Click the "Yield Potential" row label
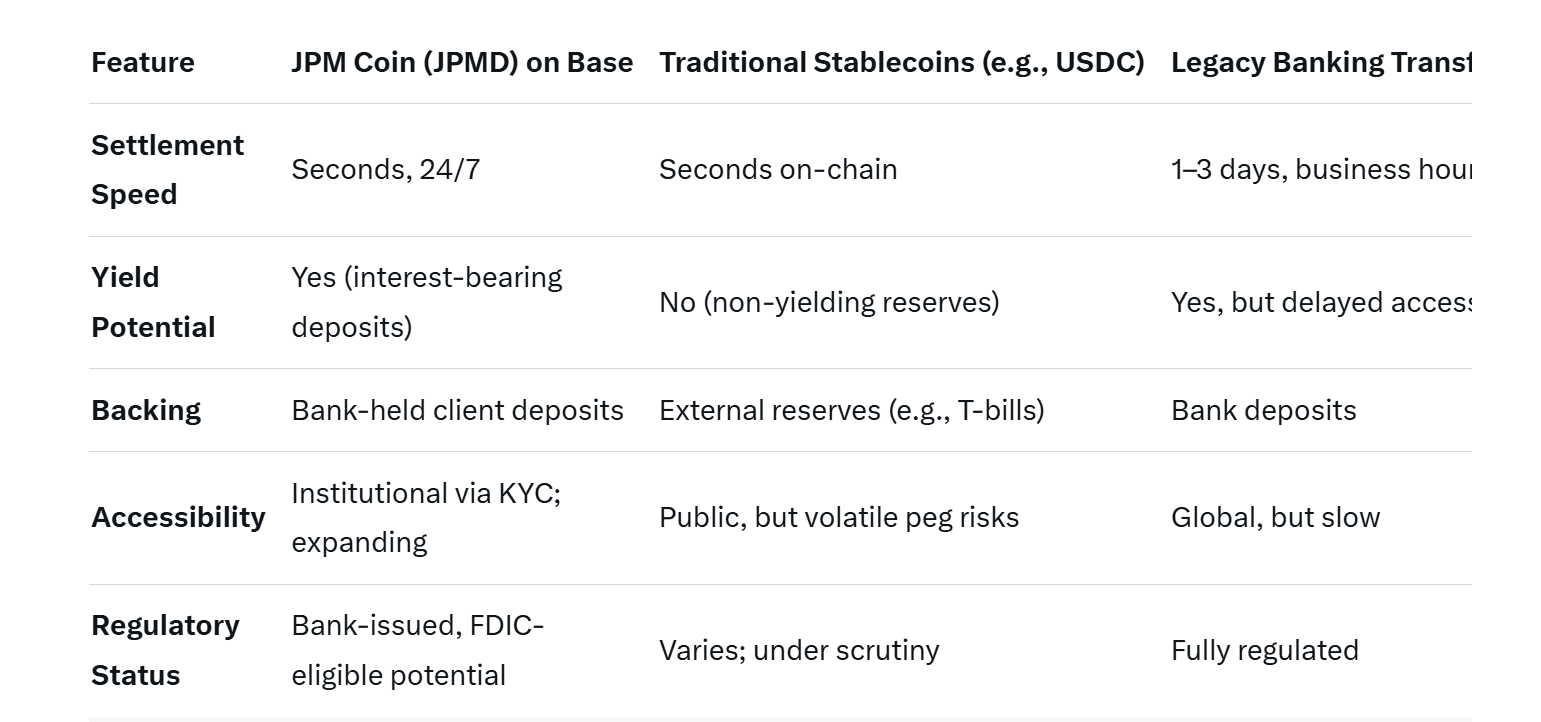The image size is (1541, 722). (153, 302)
